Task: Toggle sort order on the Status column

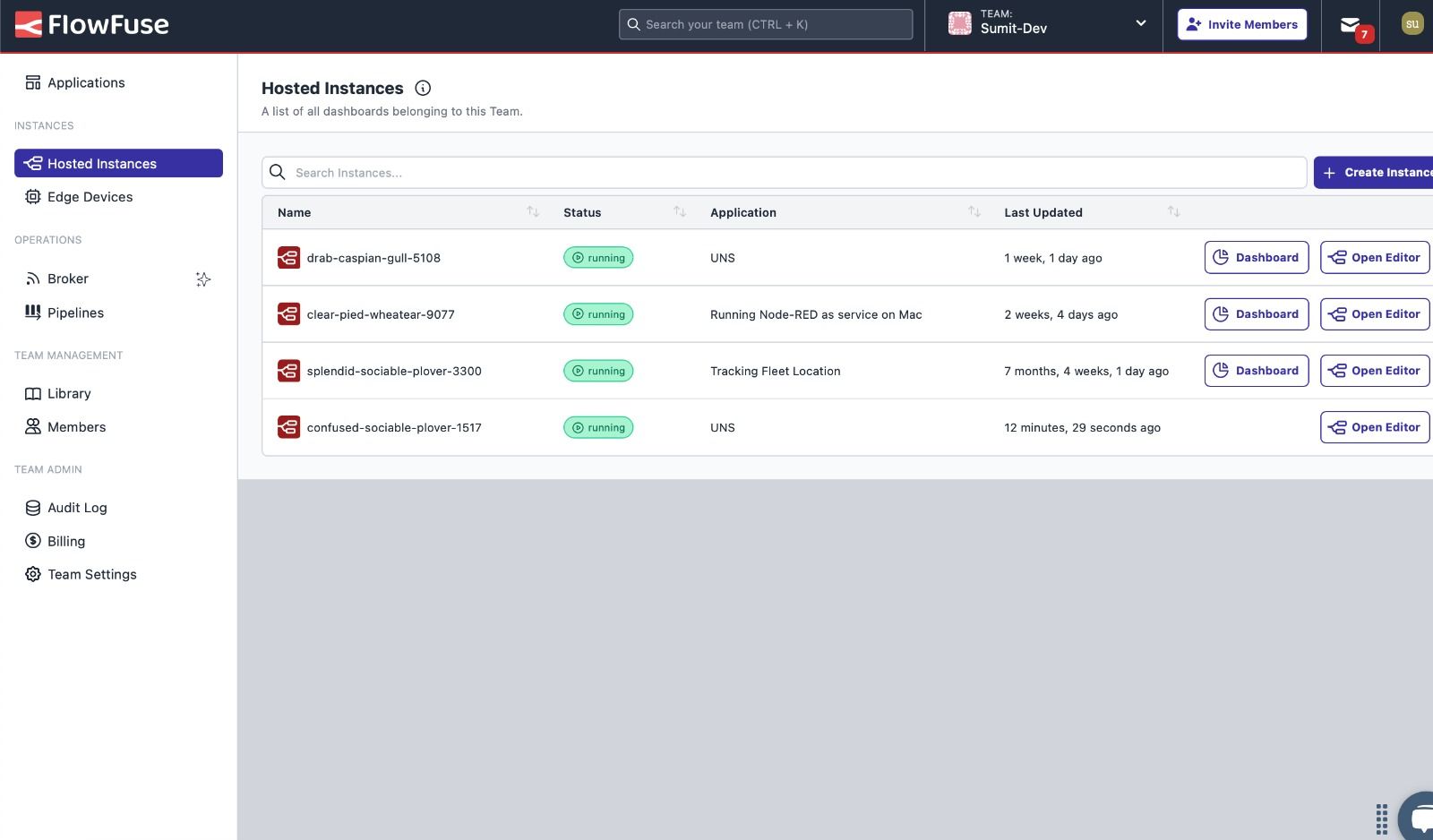Action: tap(680, 211)
